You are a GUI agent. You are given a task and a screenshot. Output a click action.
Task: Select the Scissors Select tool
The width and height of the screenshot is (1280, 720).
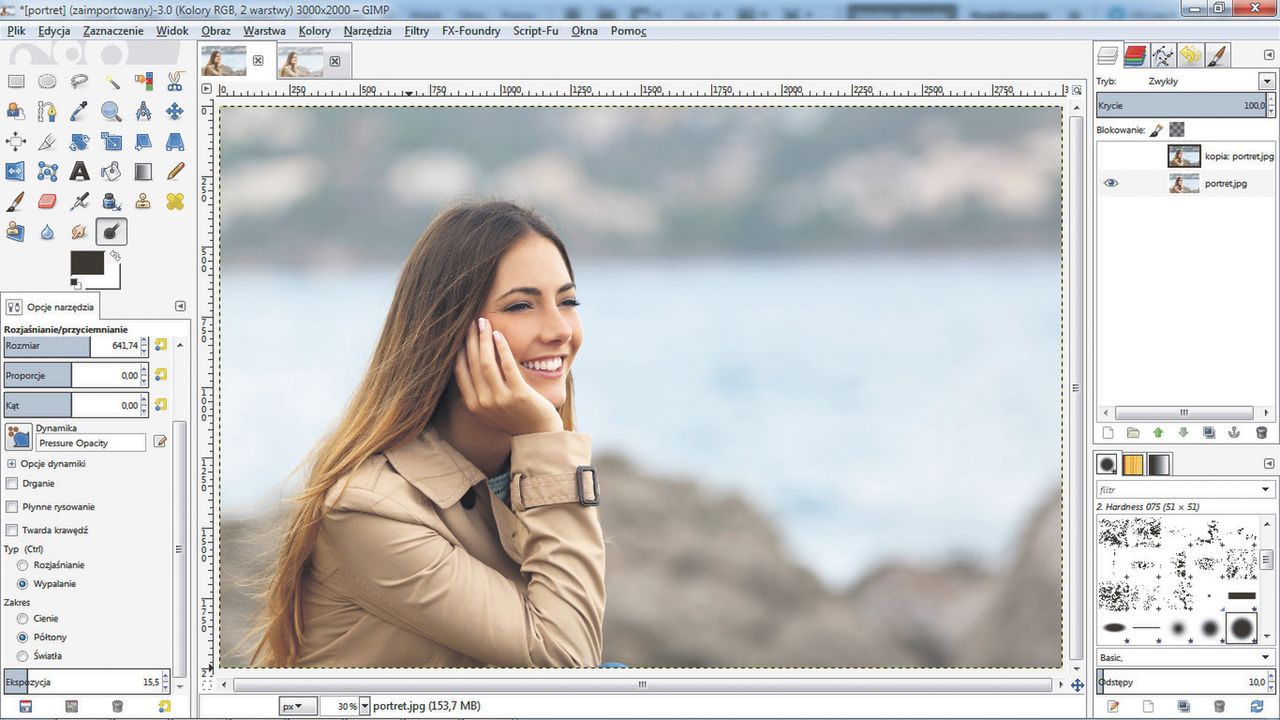click(175, 81)
